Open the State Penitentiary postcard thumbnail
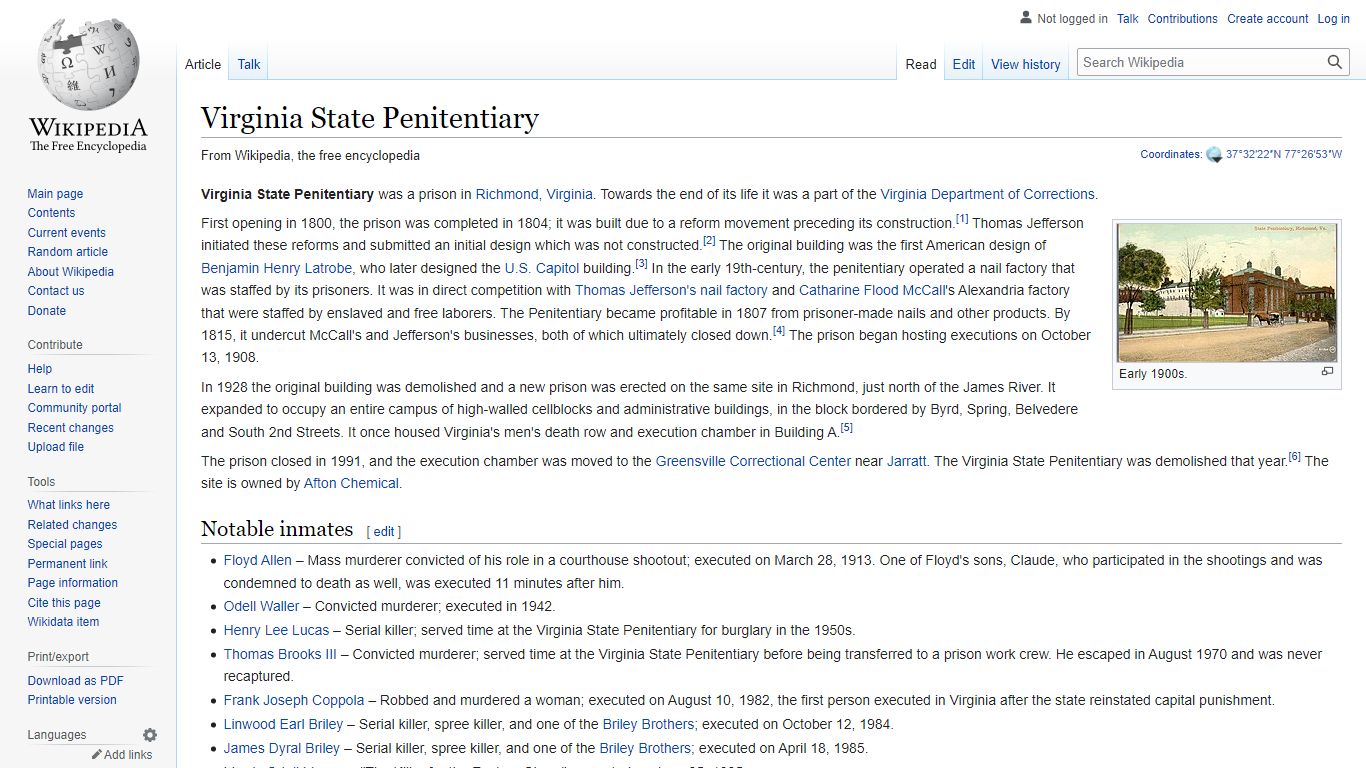 click(1227, 292)
